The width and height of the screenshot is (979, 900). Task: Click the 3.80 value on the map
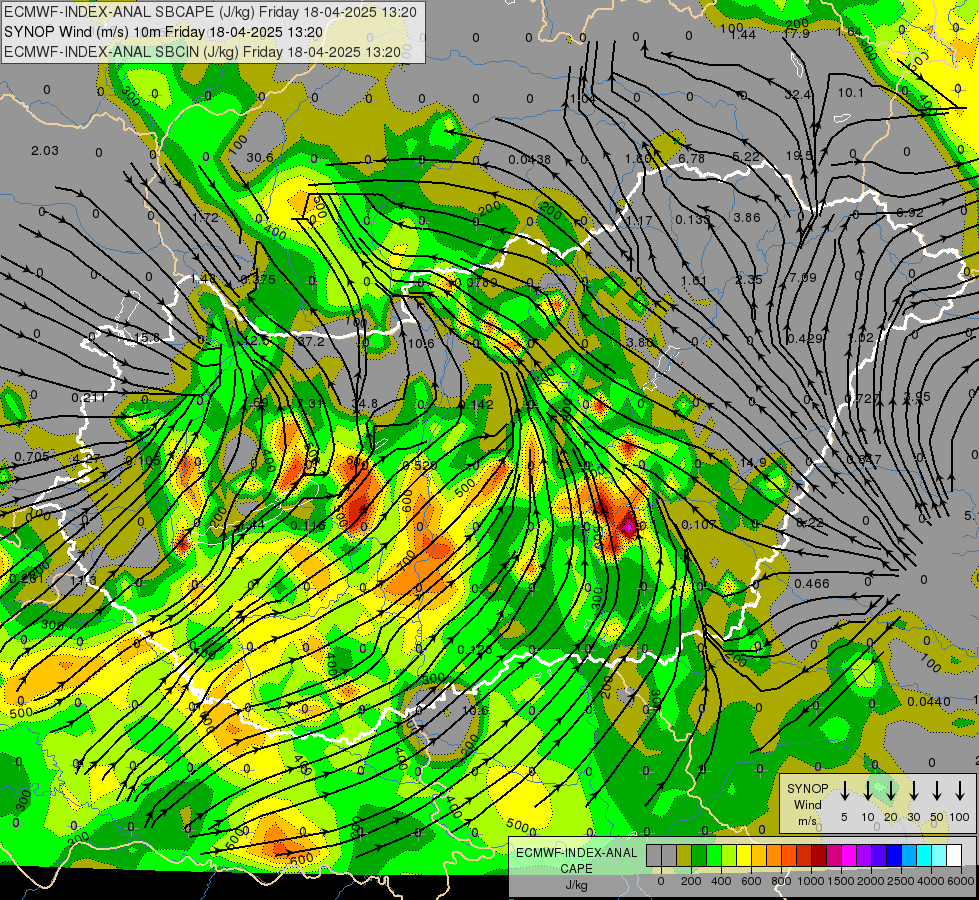pos(639,342)
